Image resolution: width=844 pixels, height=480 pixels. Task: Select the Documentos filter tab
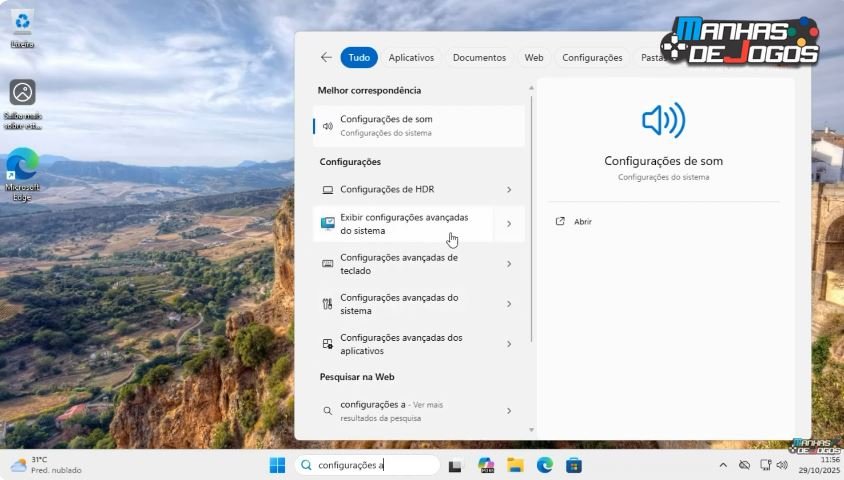[479, 58]
